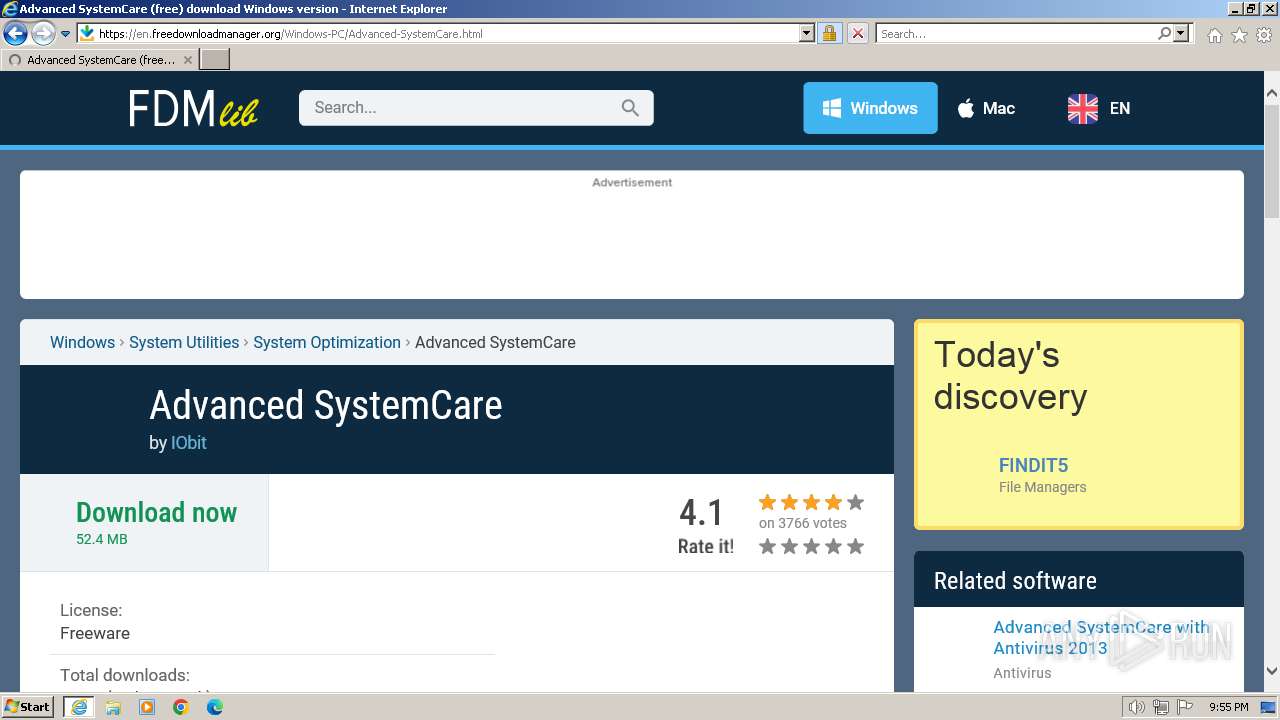Rate it with the fifth star
This screenshot has width=1280, height=720.
click(x=855, y=546)
